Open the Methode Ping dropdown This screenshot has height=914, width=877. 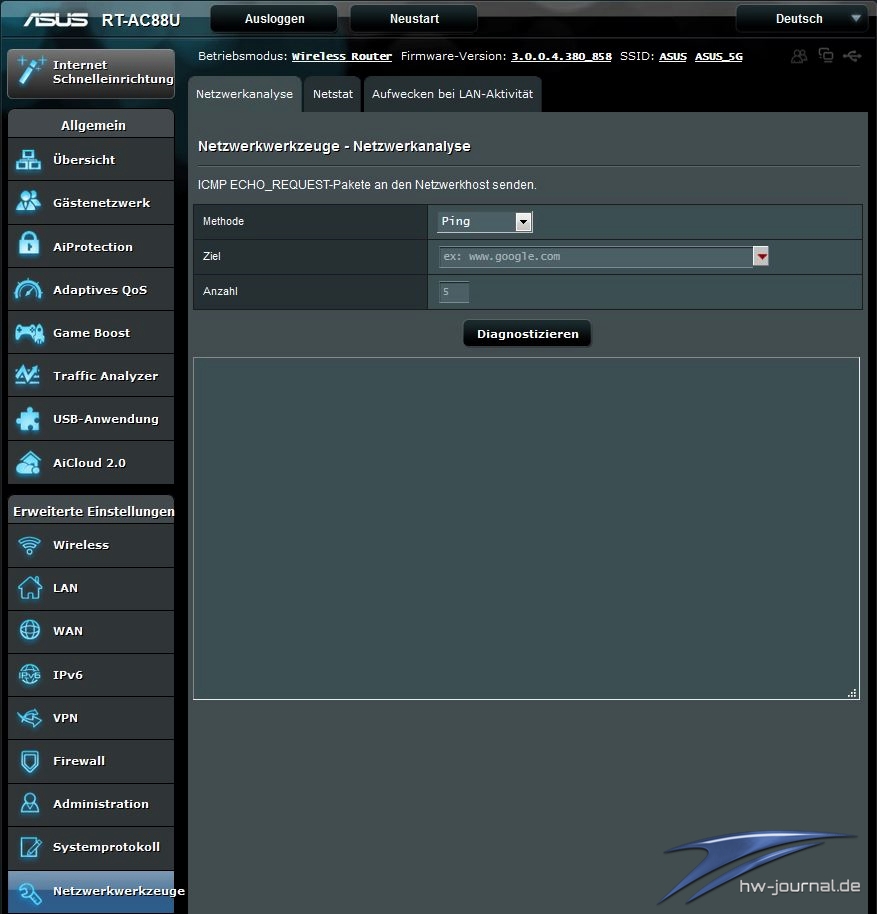(x=485, y=222)
